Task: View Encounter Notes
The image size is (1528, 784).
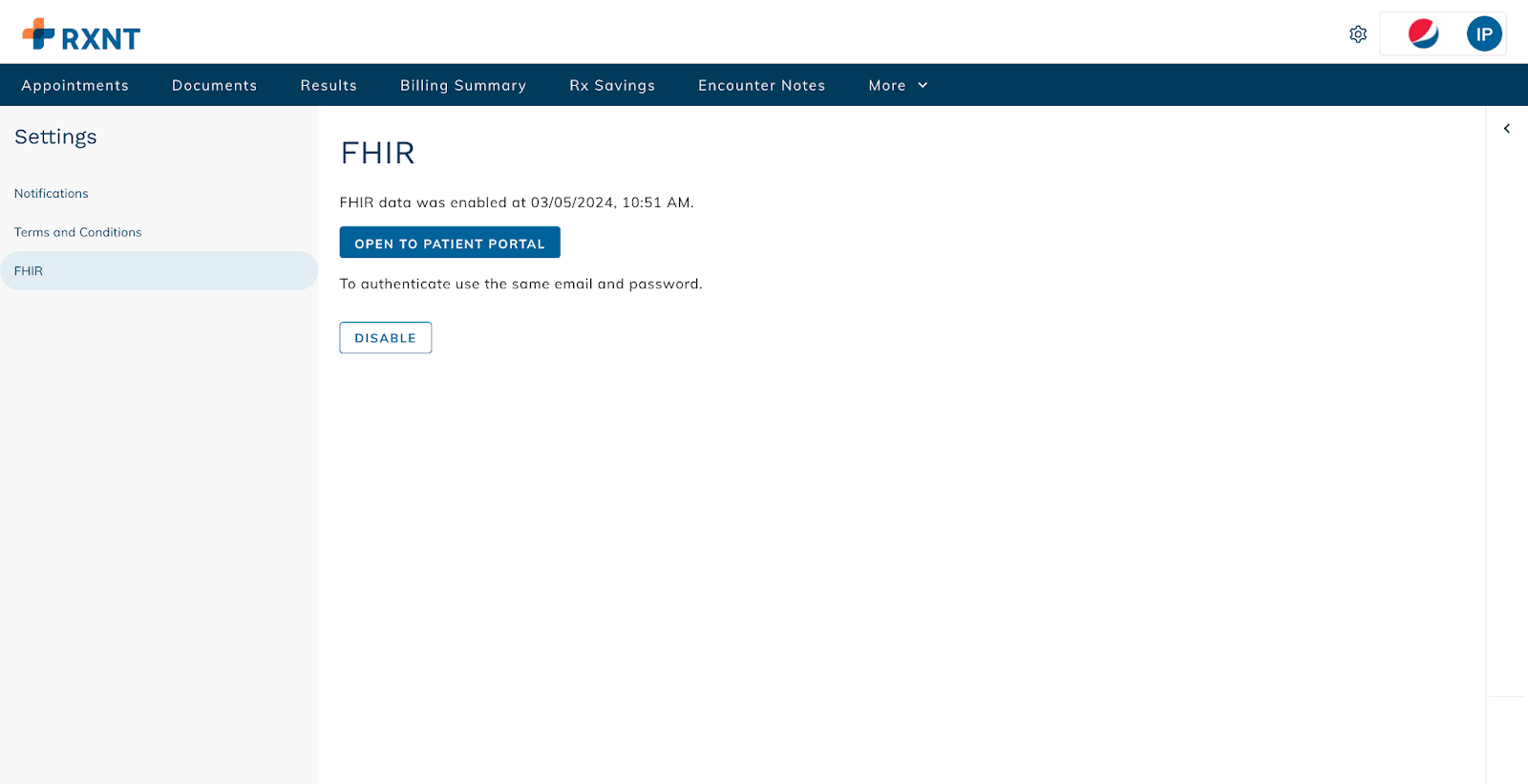Action: click(x=761, y=86)
